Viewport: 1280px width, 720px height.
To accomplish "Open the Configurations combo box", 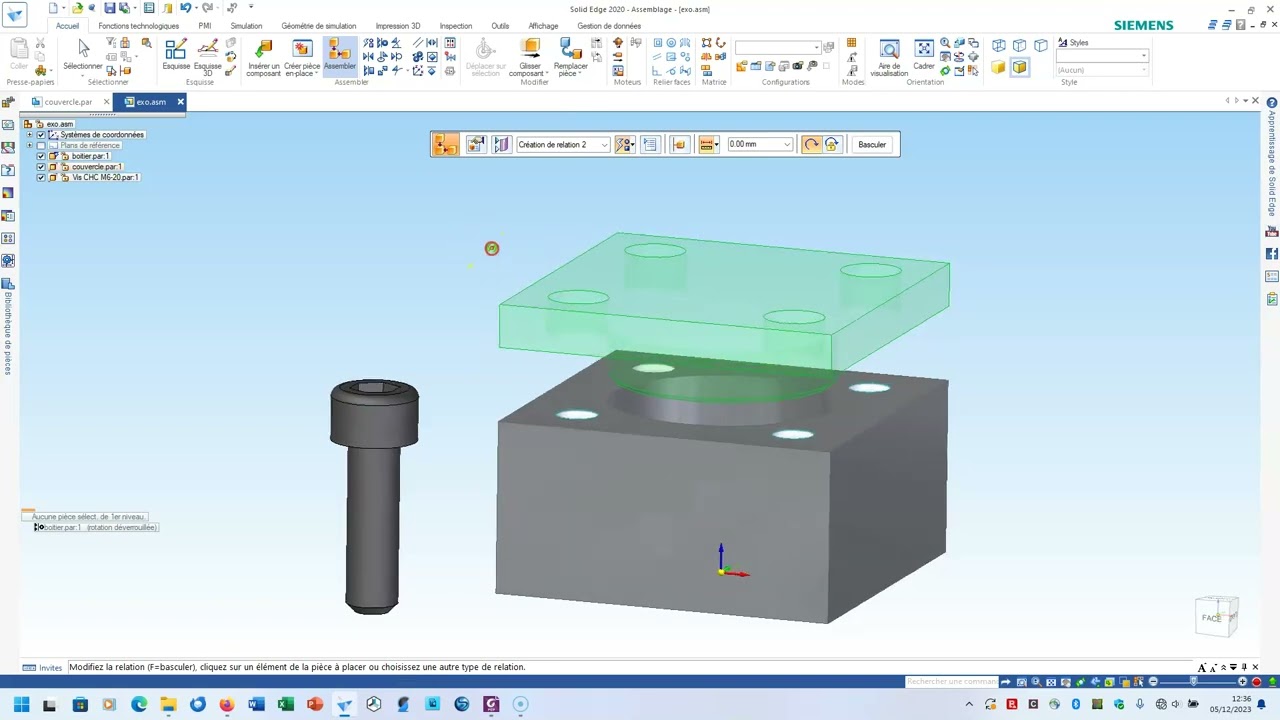I will click(x=778, y=47).
